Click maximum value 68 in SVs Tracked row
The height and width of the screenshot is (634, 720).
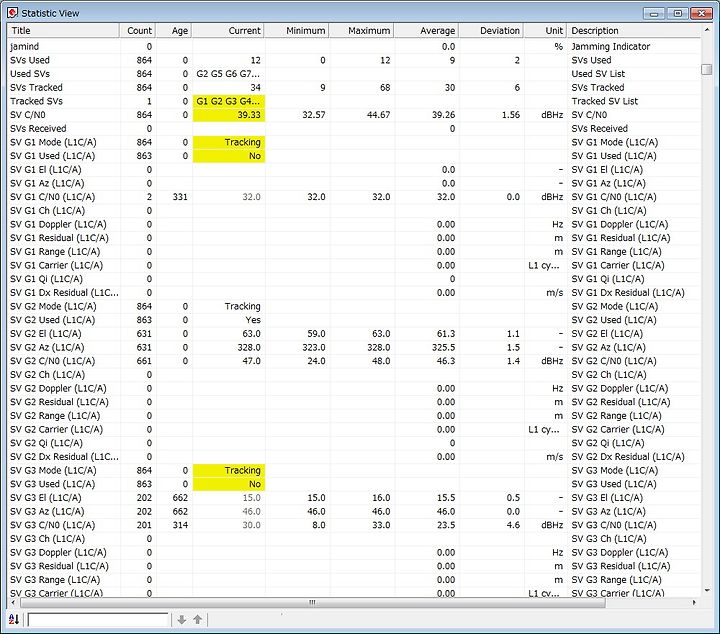(x=385, y=88)
